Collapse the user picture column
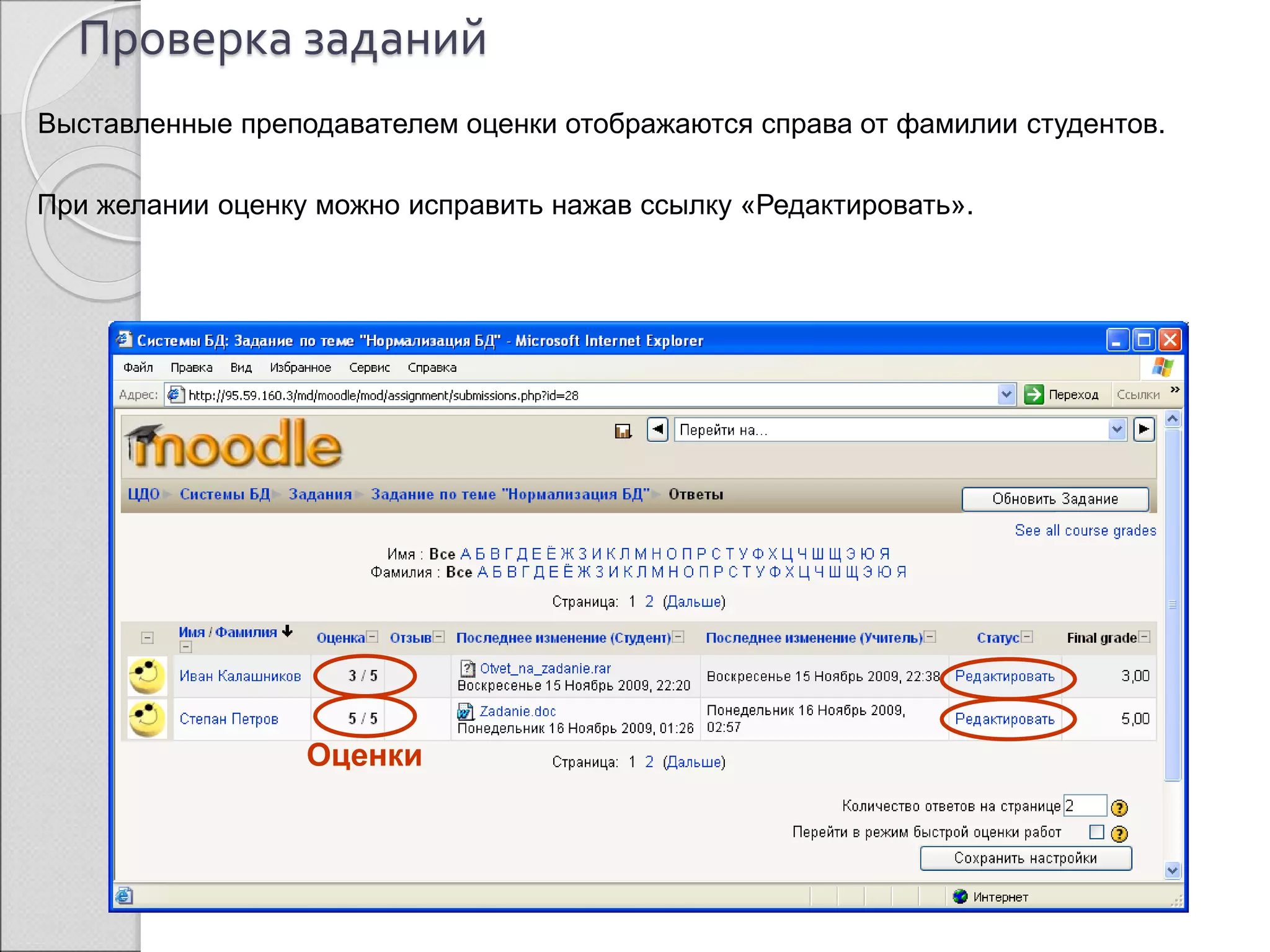 148,638
